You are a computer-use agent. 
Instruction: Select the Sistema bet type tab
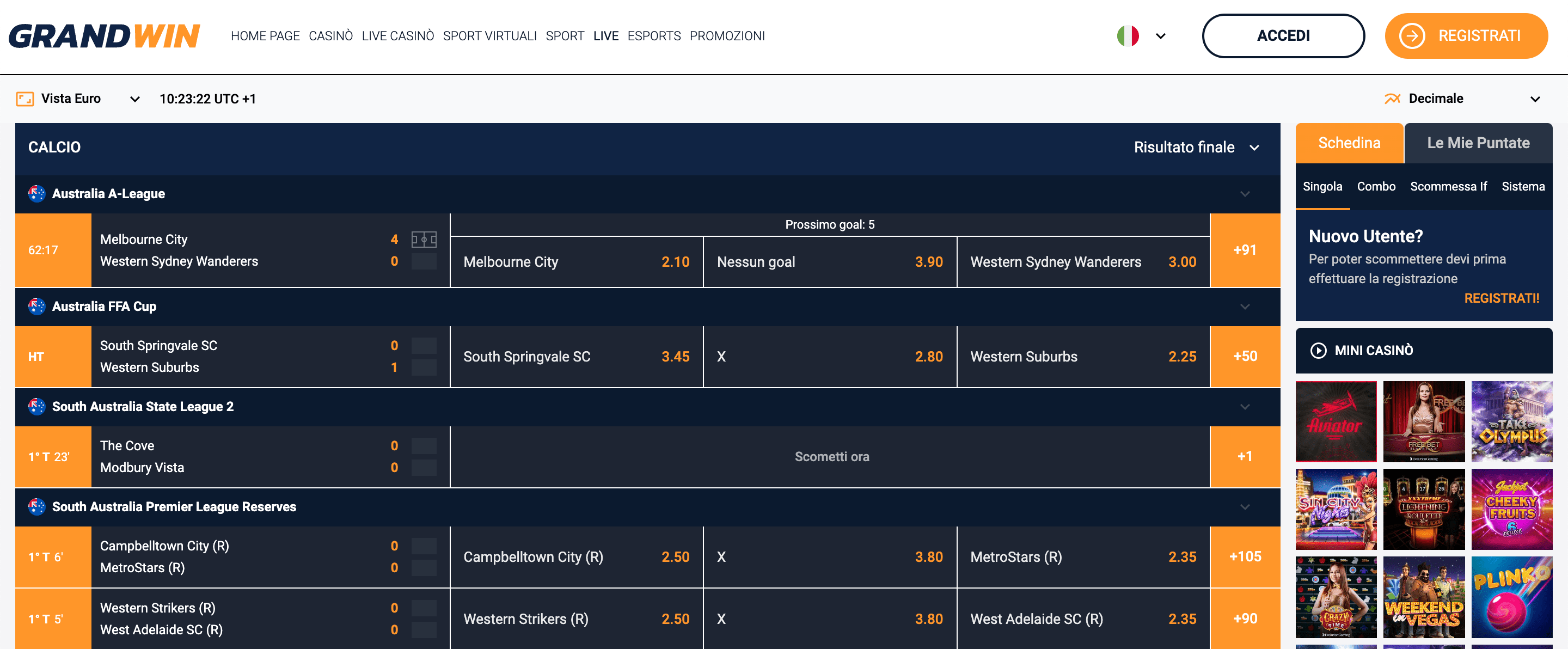[1523, 187]
